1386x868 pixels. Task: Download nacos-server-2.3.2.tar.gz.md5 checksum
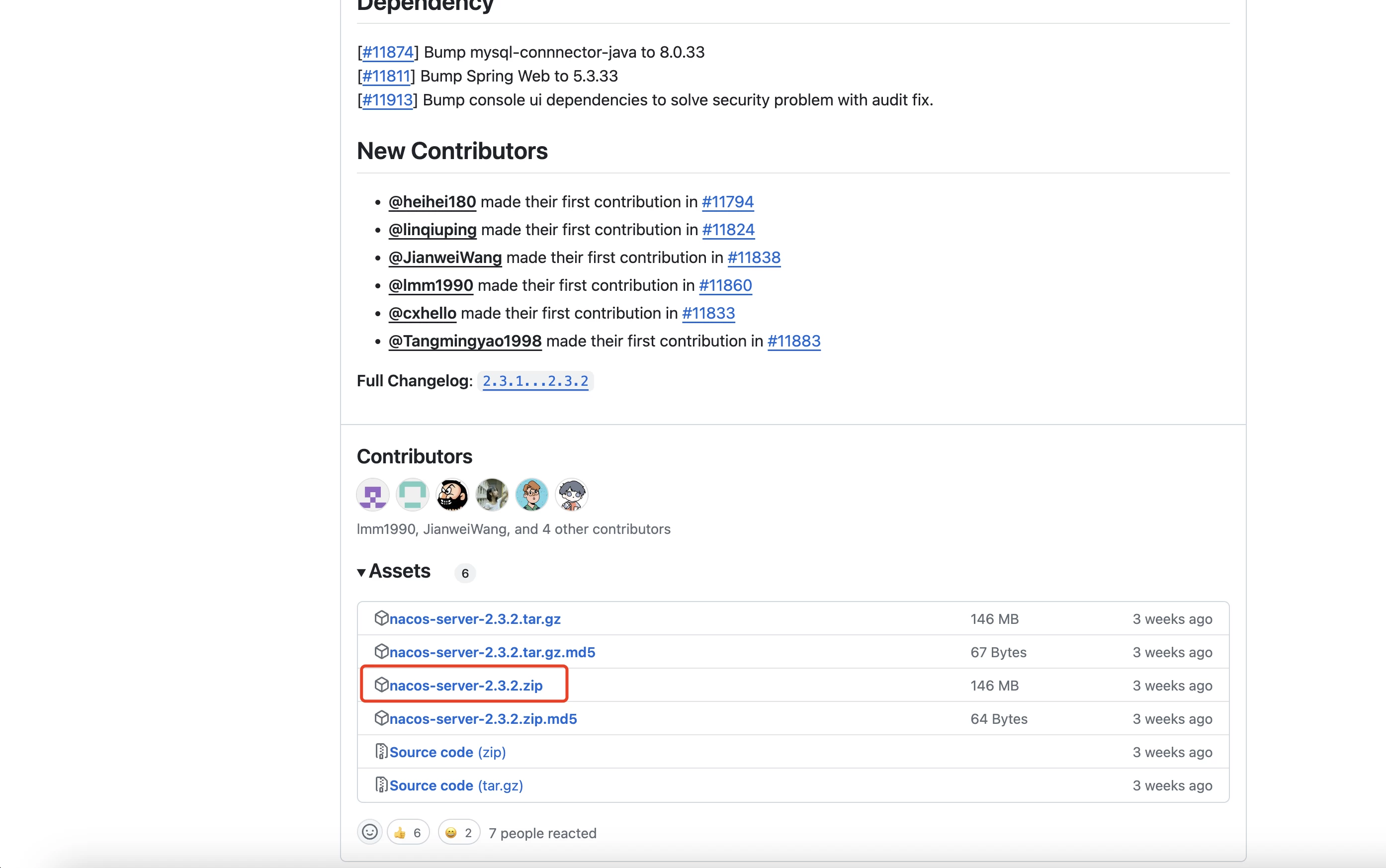[x=493, y=652]
